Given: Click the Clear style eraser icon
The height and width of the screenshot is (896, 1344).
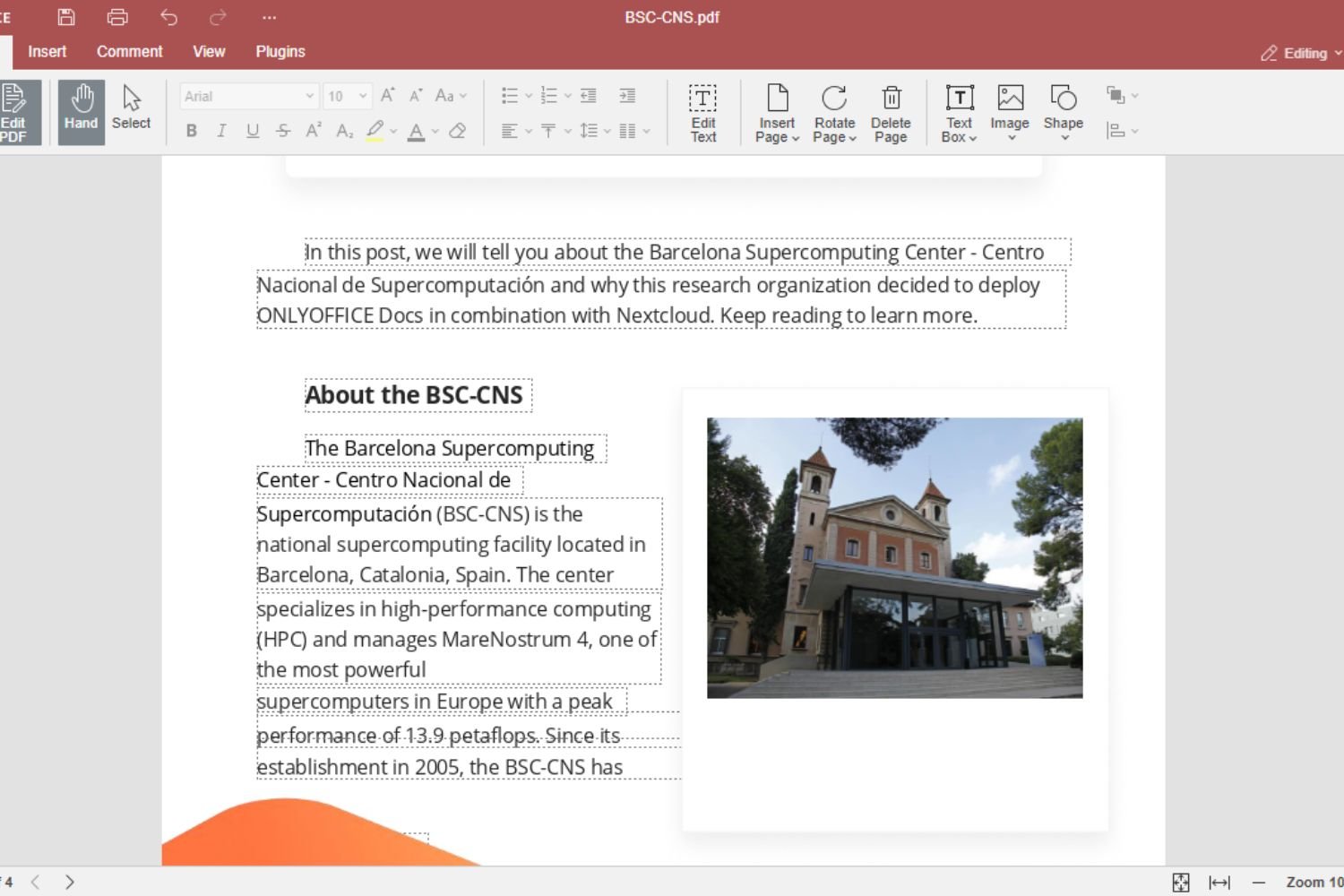Looking at the screenshot, I should (x=458, y=132).
